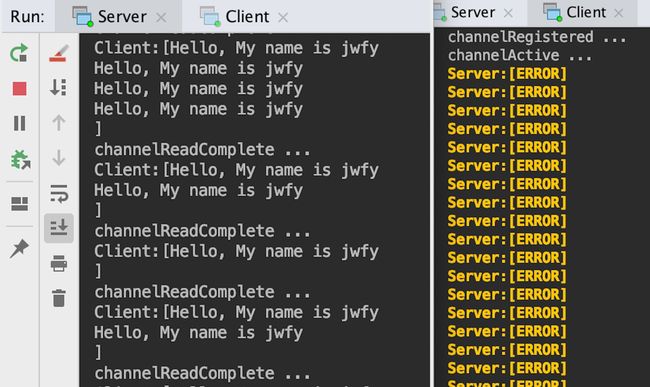Click the sort lines icon below eraser

click(58, 87)
